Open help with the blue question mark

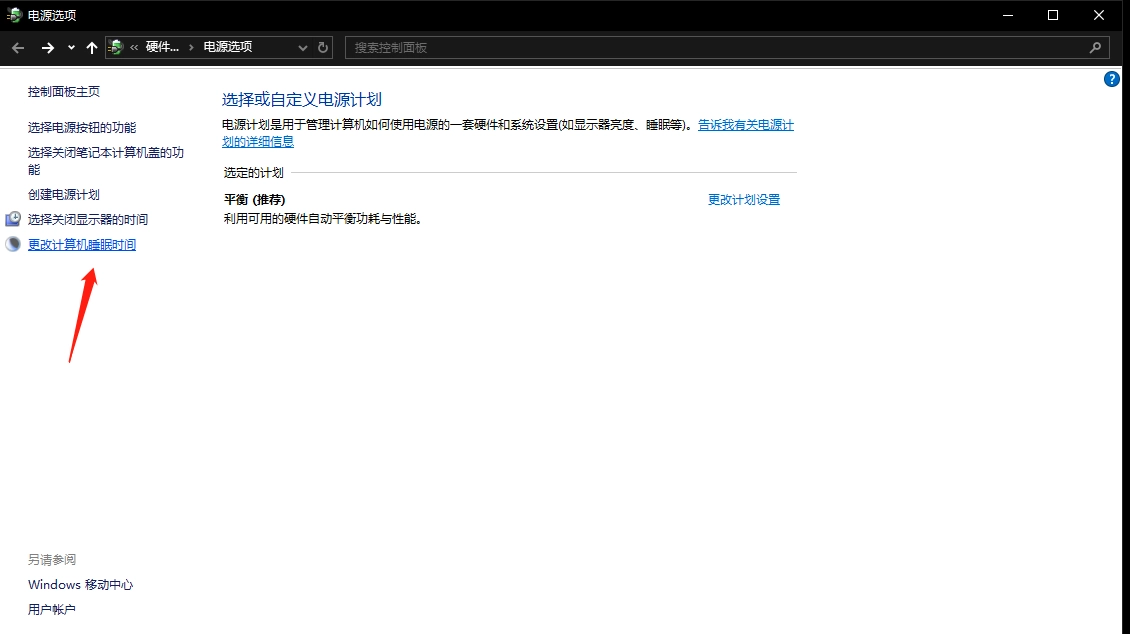click(1111, 79)
